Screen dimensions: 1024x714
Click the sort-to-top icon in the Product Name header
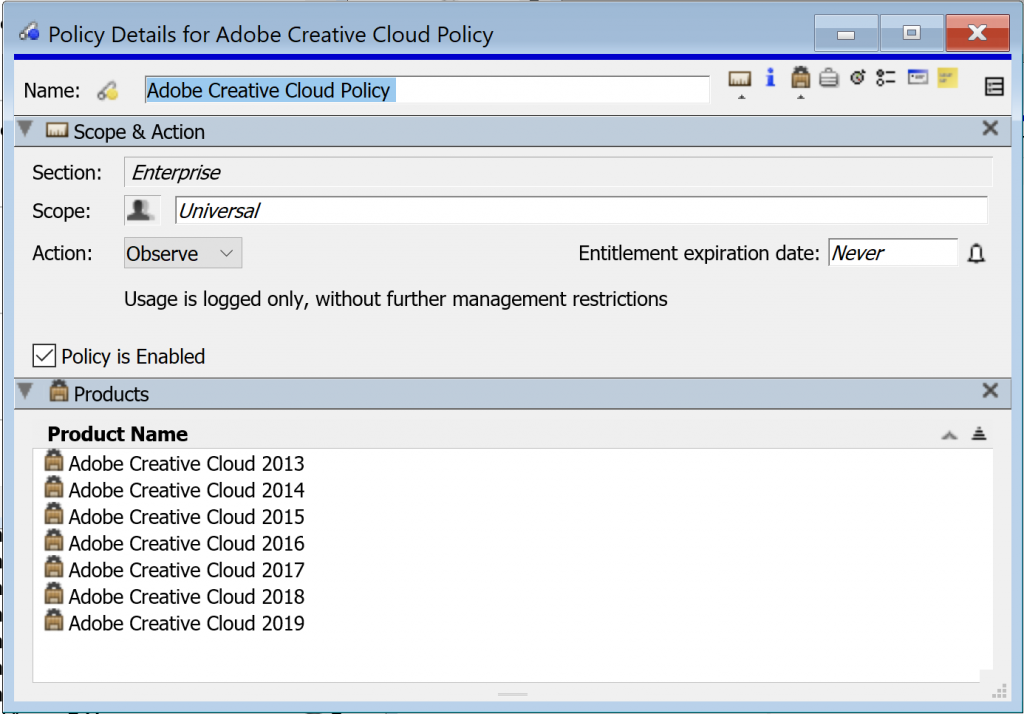pyautogui.click(x=978, y=433)
